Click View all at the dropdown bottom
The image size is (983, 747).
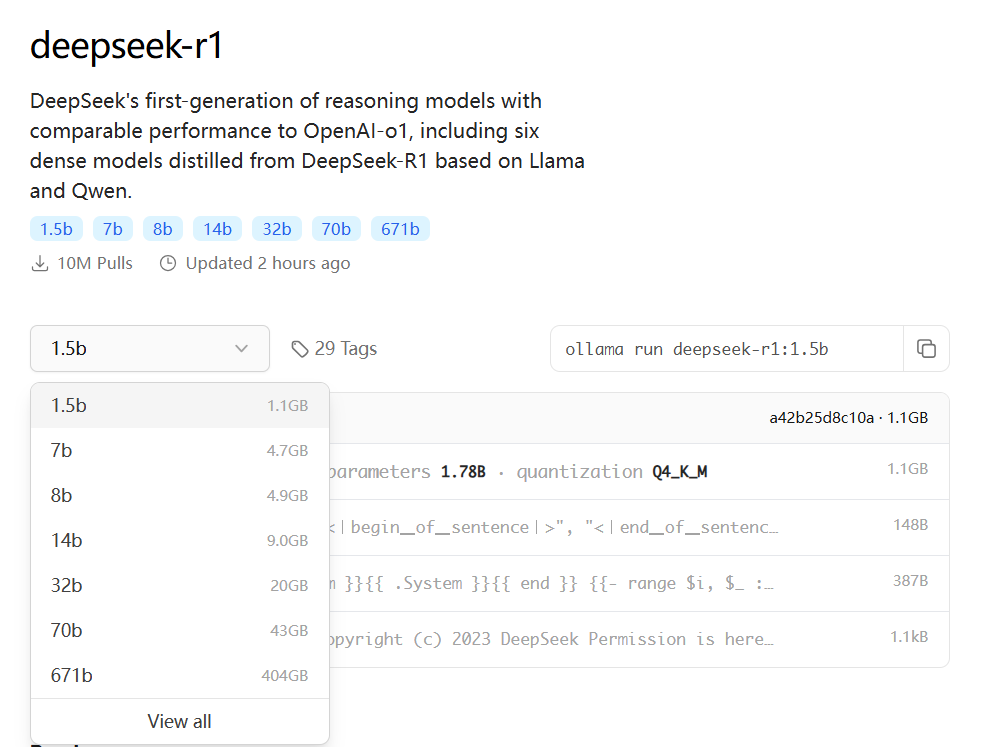point(179,720)
